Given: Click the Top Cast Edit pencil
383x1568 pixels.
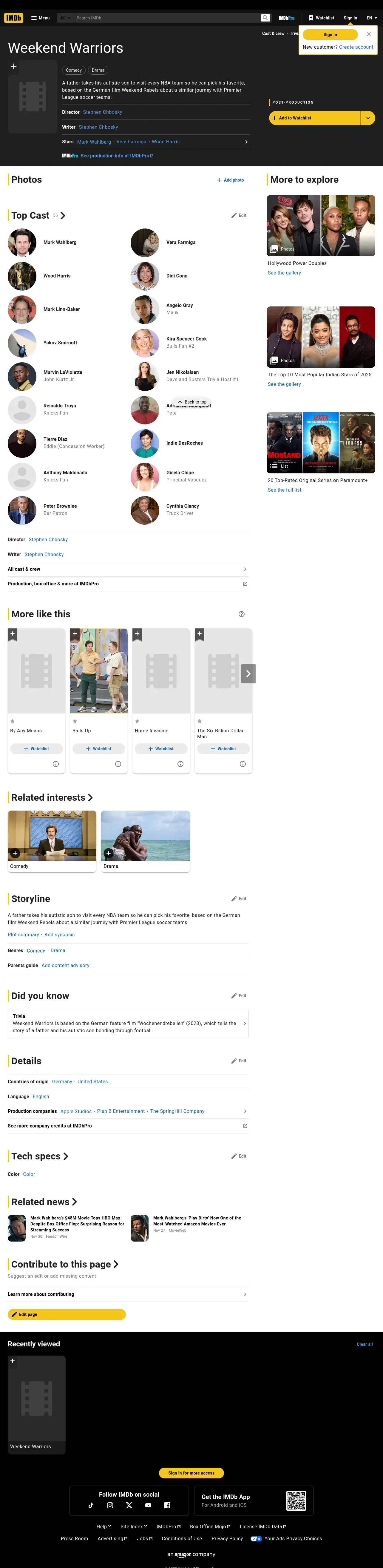Looking at the screenshot, I should point(239,215).
